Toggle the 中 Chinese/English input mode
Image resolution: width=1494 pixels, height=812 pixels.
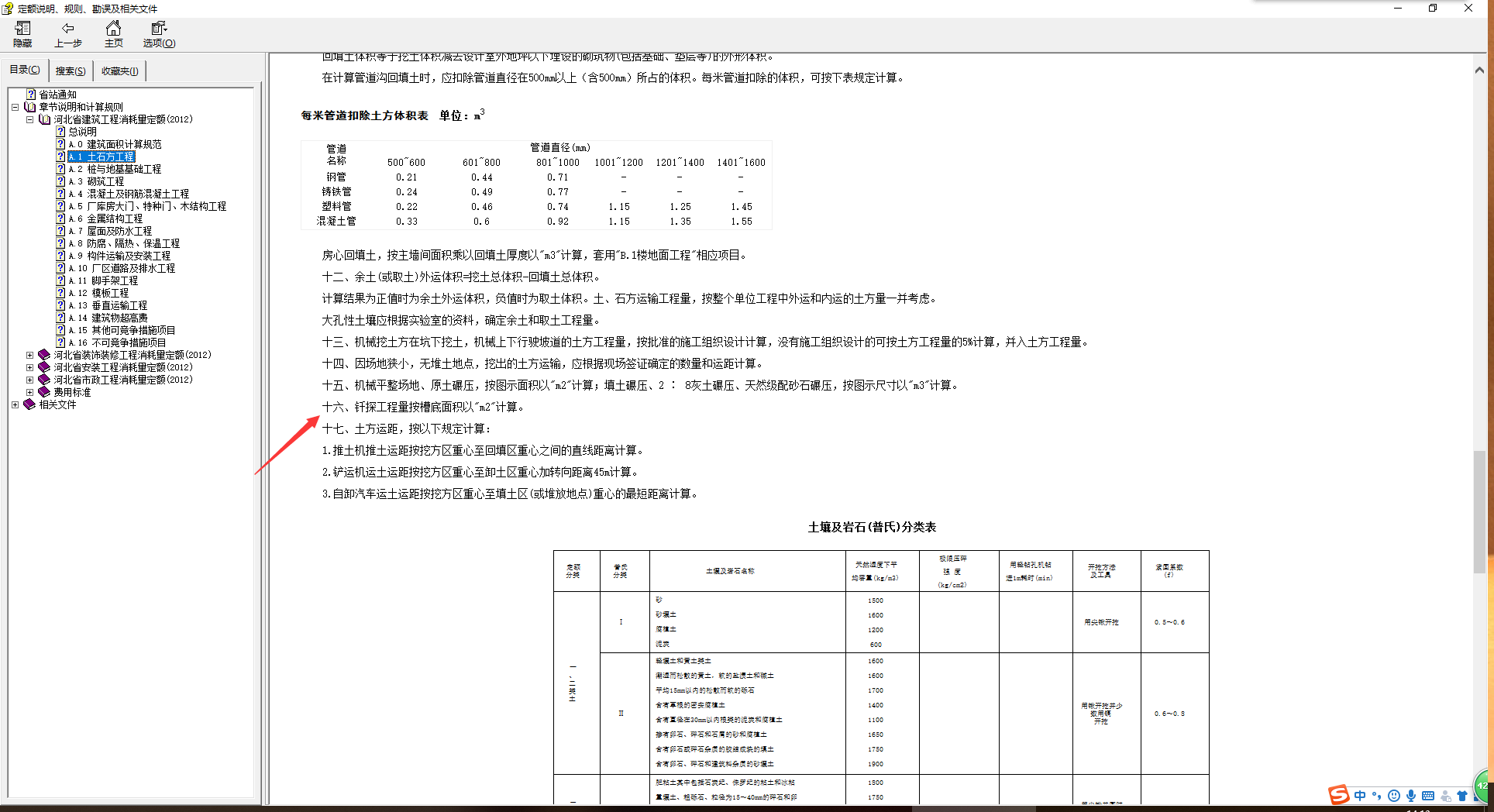pyautogui.click(x=1360, y=796)
